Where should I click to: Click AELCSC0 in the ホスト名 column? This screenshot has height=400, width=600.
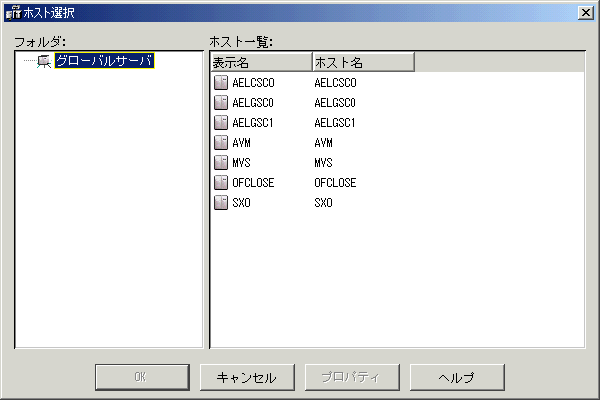pos(335,83)
